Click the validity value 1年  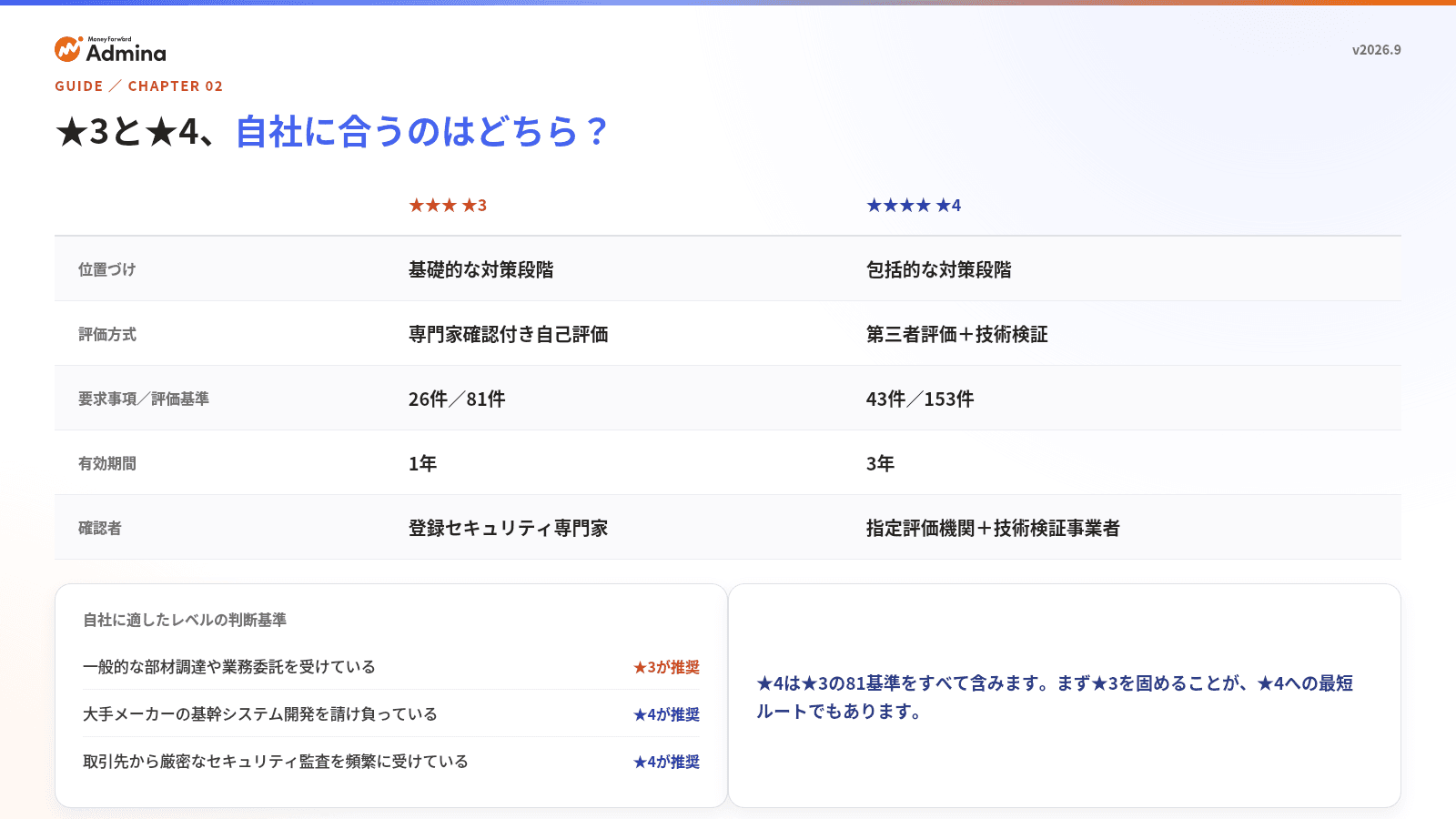pyautogui.click(x=422, y=463)
